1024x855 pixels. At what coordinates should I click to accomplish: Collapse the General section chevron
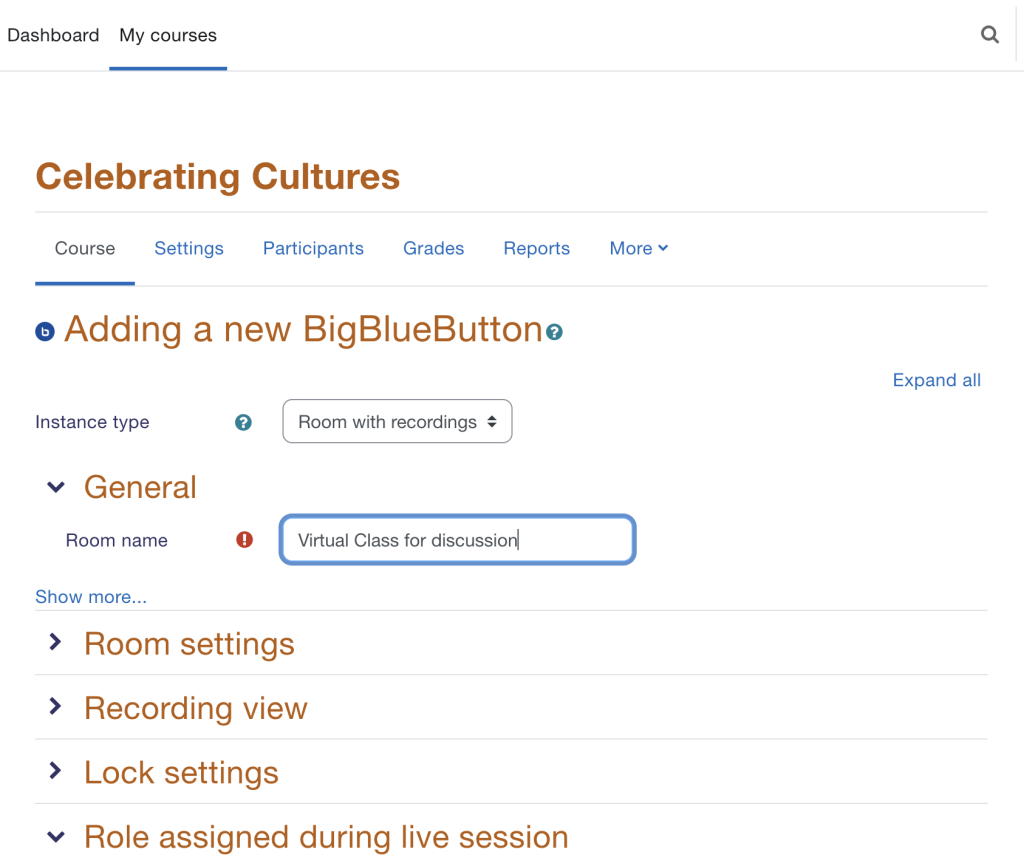[x=56, y=487]
